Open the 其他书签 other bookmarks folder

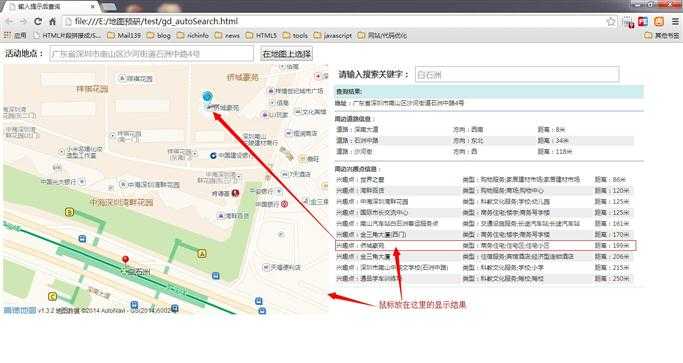coord(662,35)
